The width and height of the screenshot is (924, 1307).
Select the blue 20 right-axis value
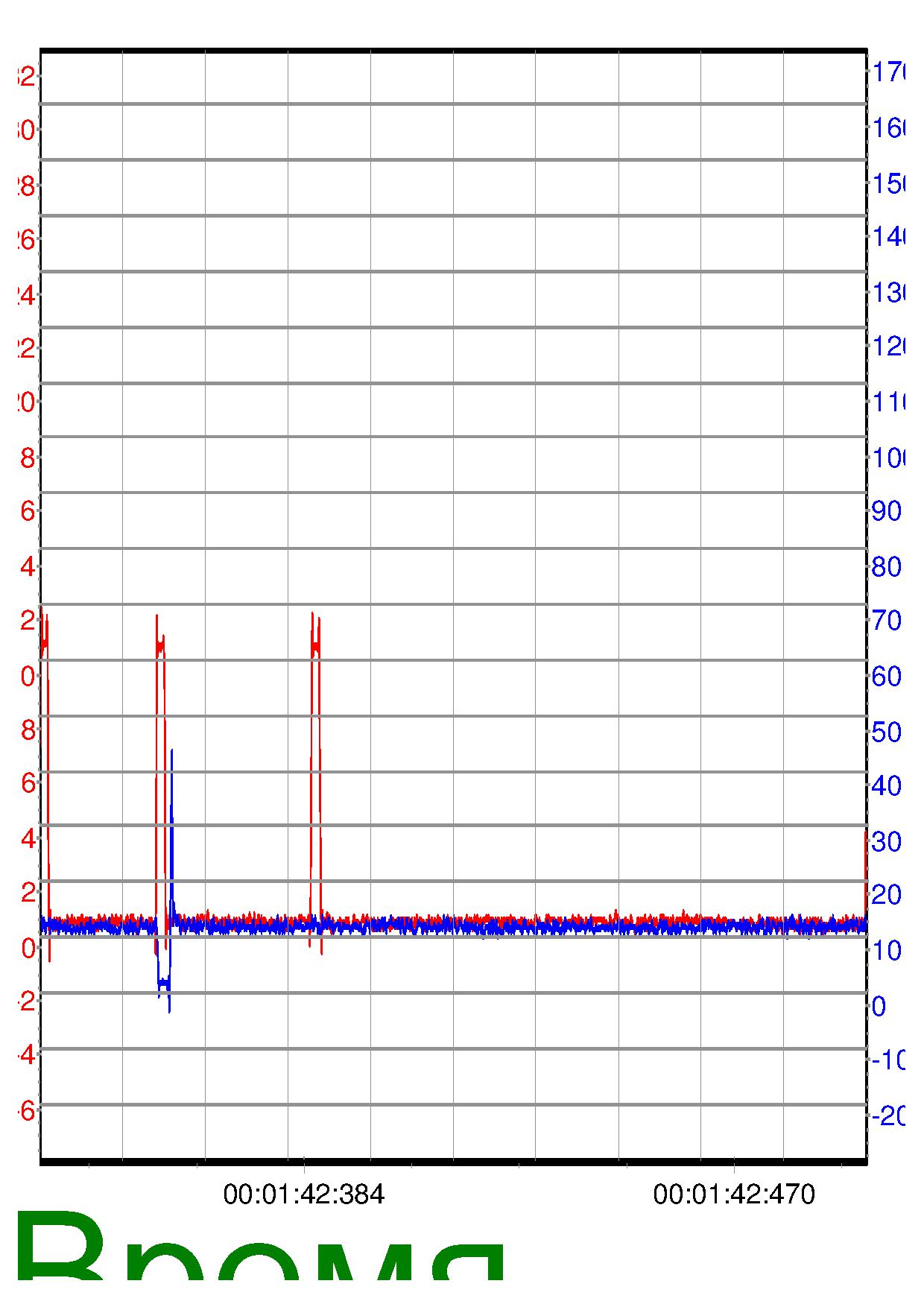(886, 894)
